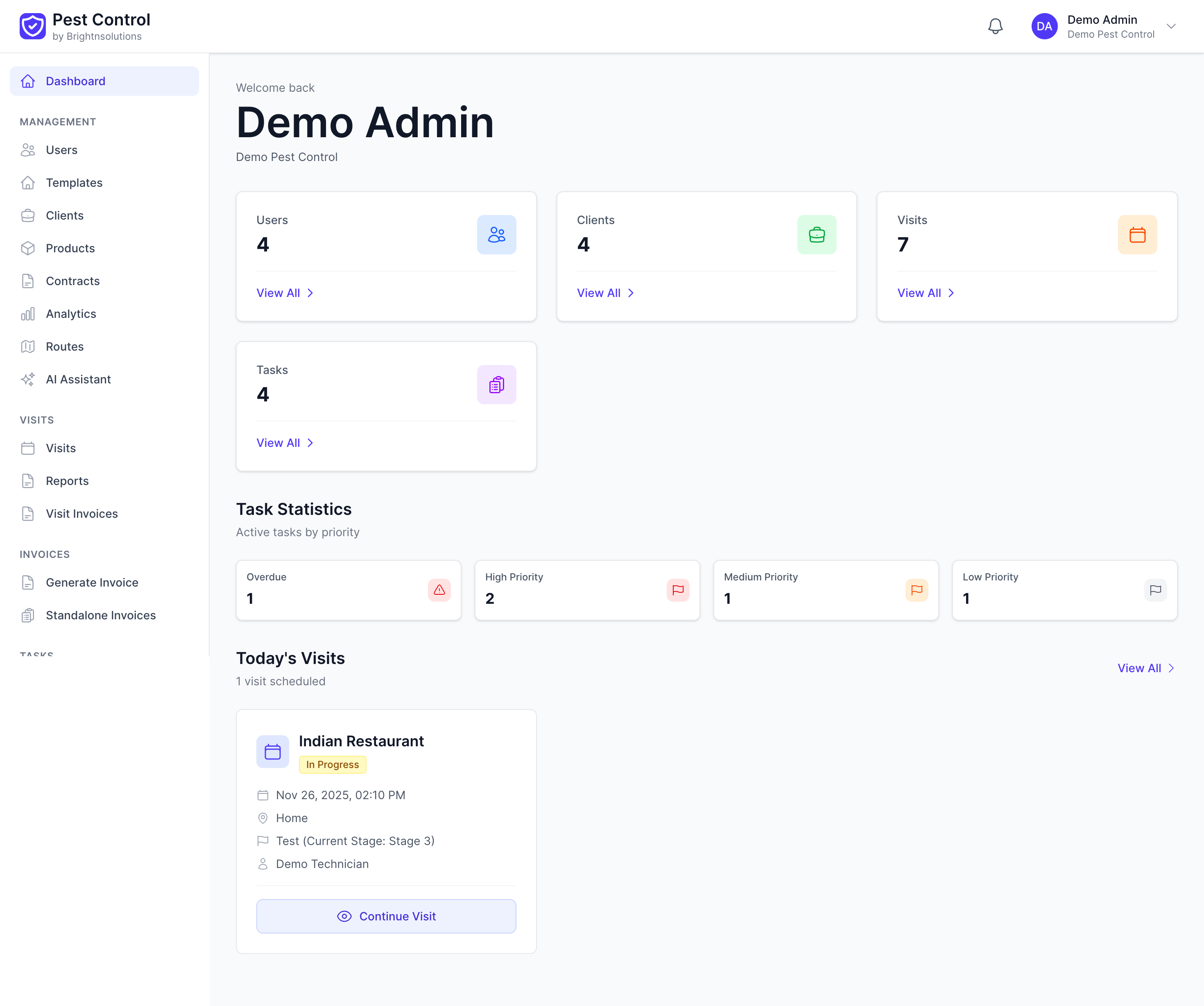Open View All in Users card

coord(284,293)
